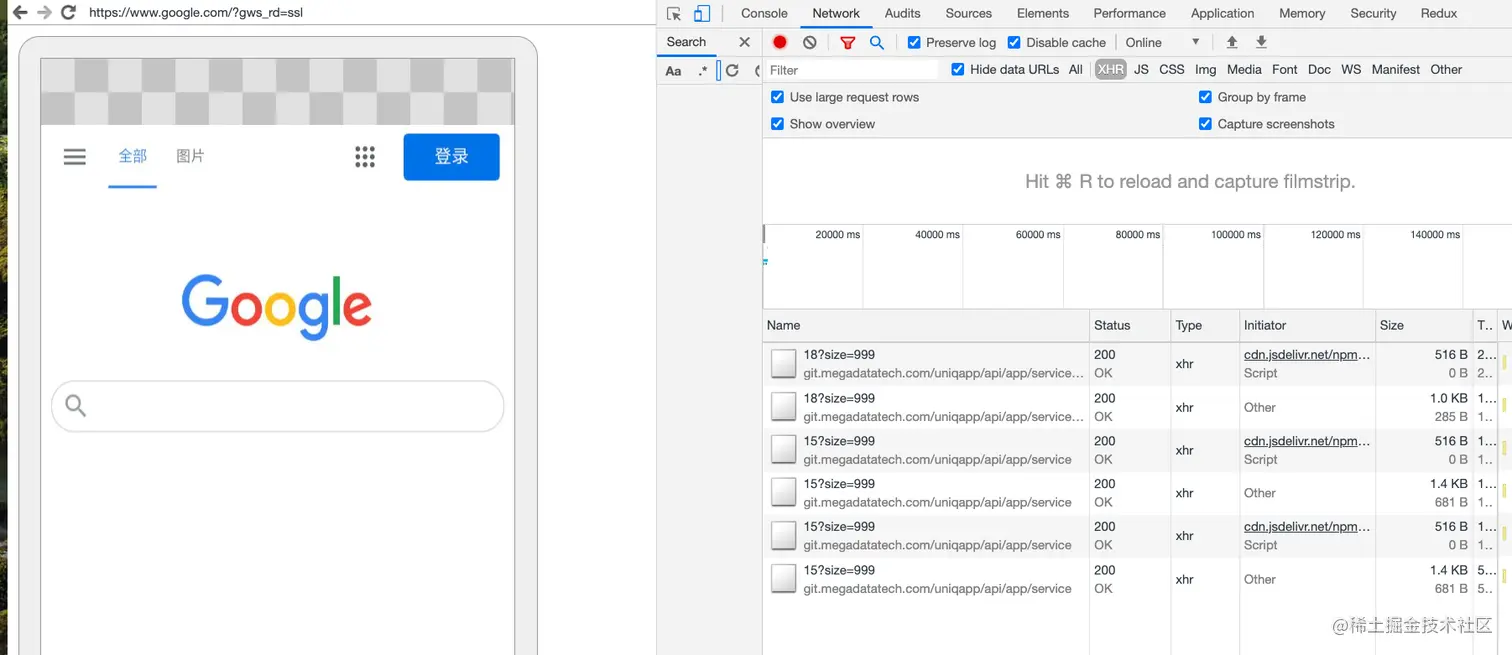Toggle the device toolbar icon
The image size is (1512, 655).
click(x=701, y=14)
